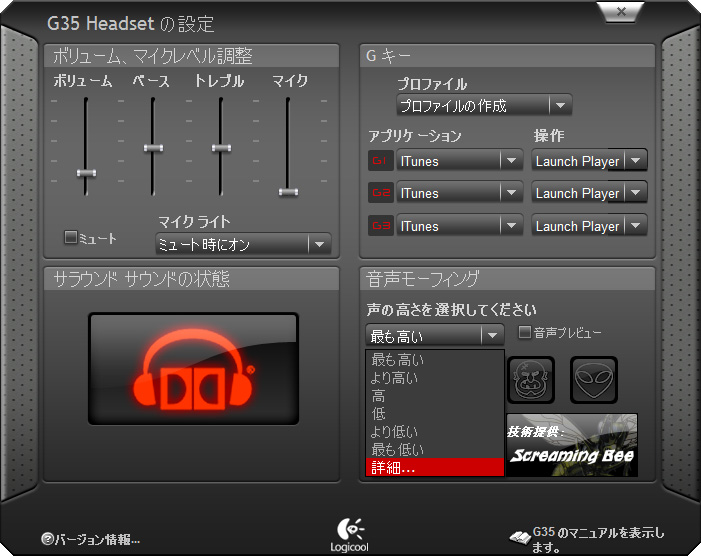
Task: Choose 詳細... in the pitch list
Action: click(x=435, y=467)
